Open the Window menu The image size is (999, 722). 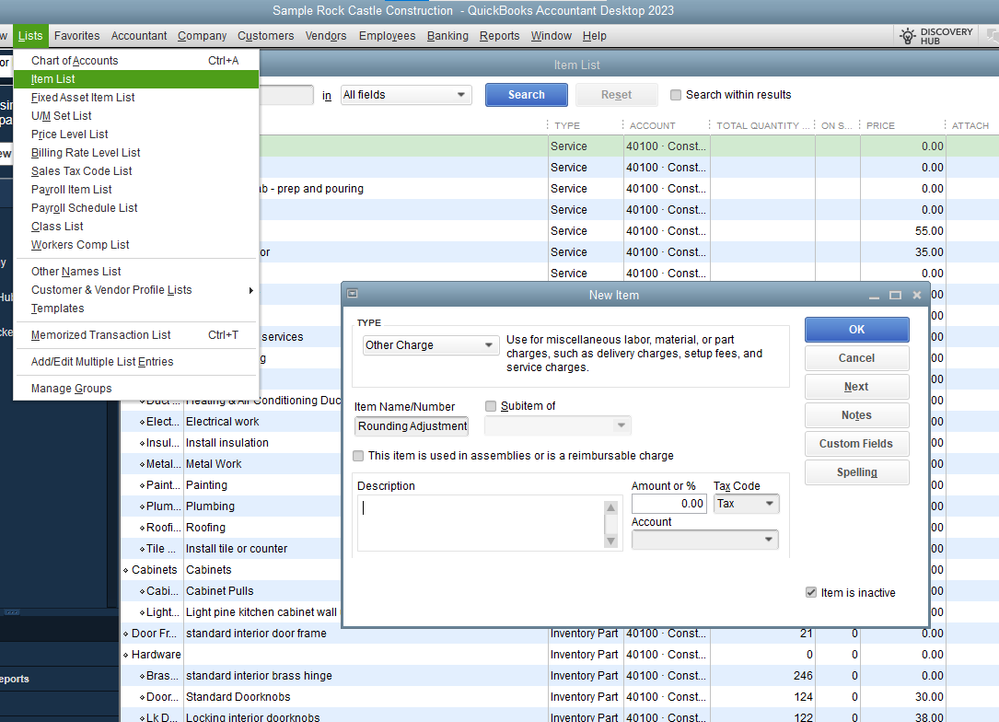(x=551, y=36)
